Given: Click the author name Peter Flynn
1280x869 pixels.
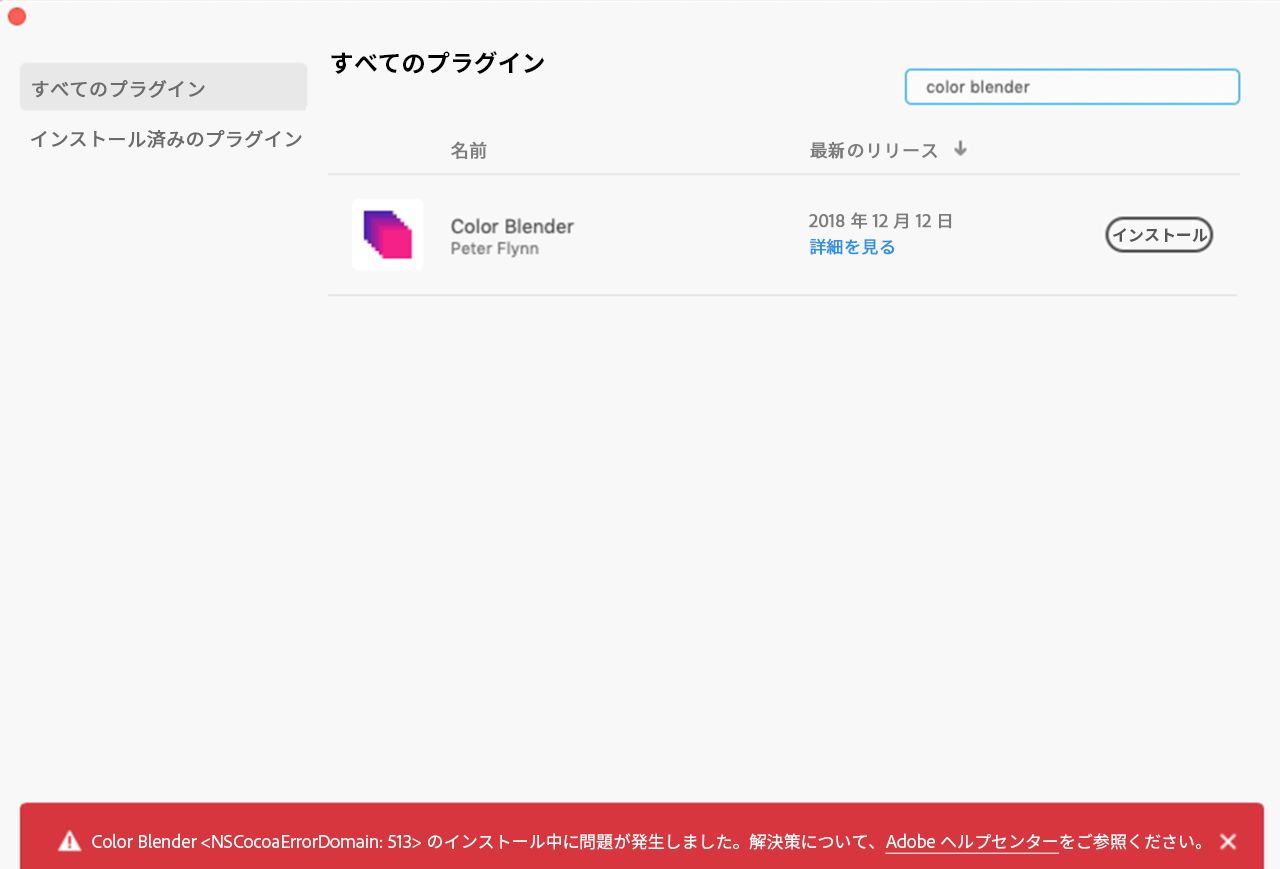Looking at the screenshot, I should 494,248.
